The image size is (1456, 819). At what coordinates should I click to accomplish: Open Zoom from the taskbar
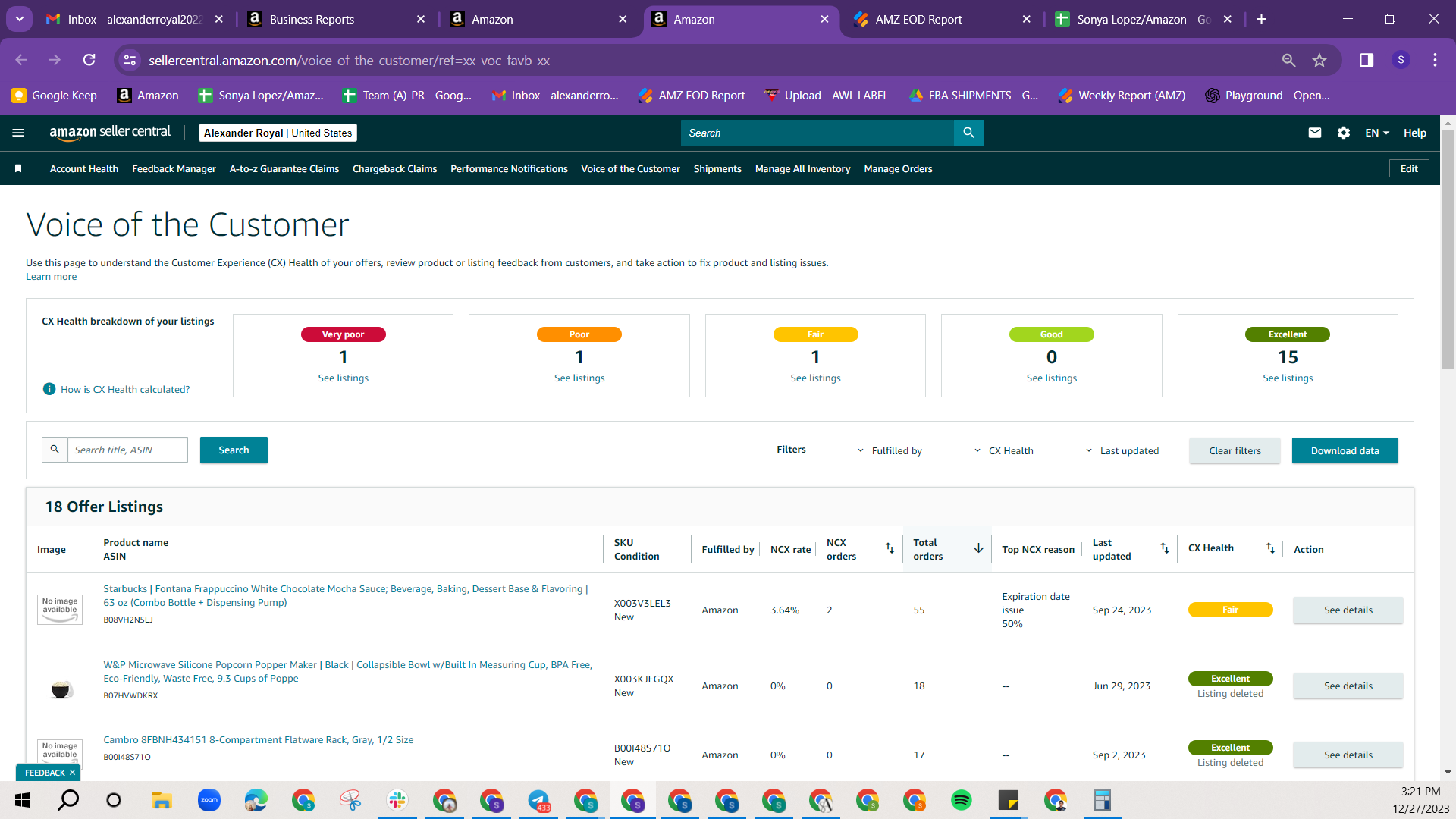pos(209,800)
